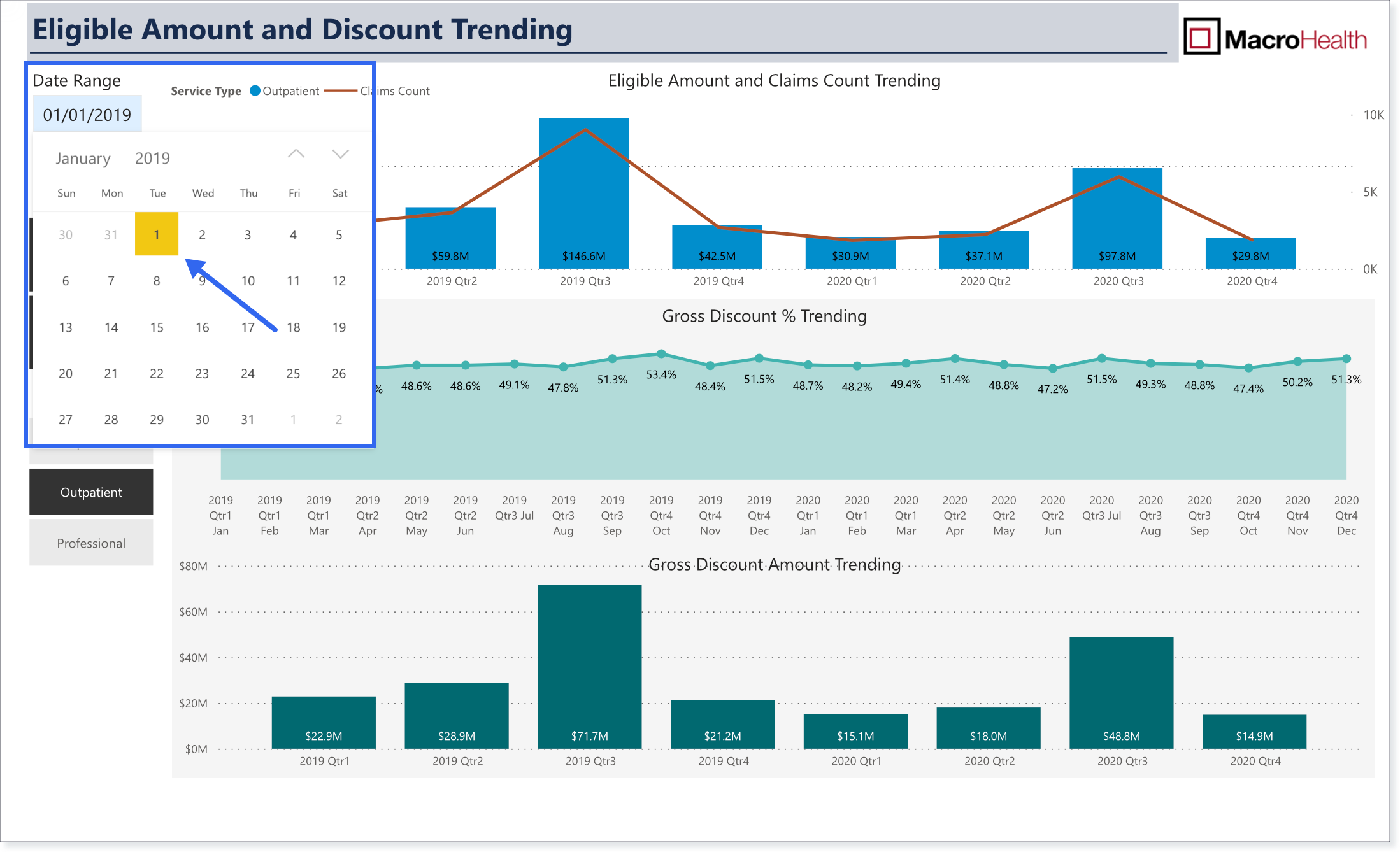Click the Claims Count legend line

(x=341, y=90)
